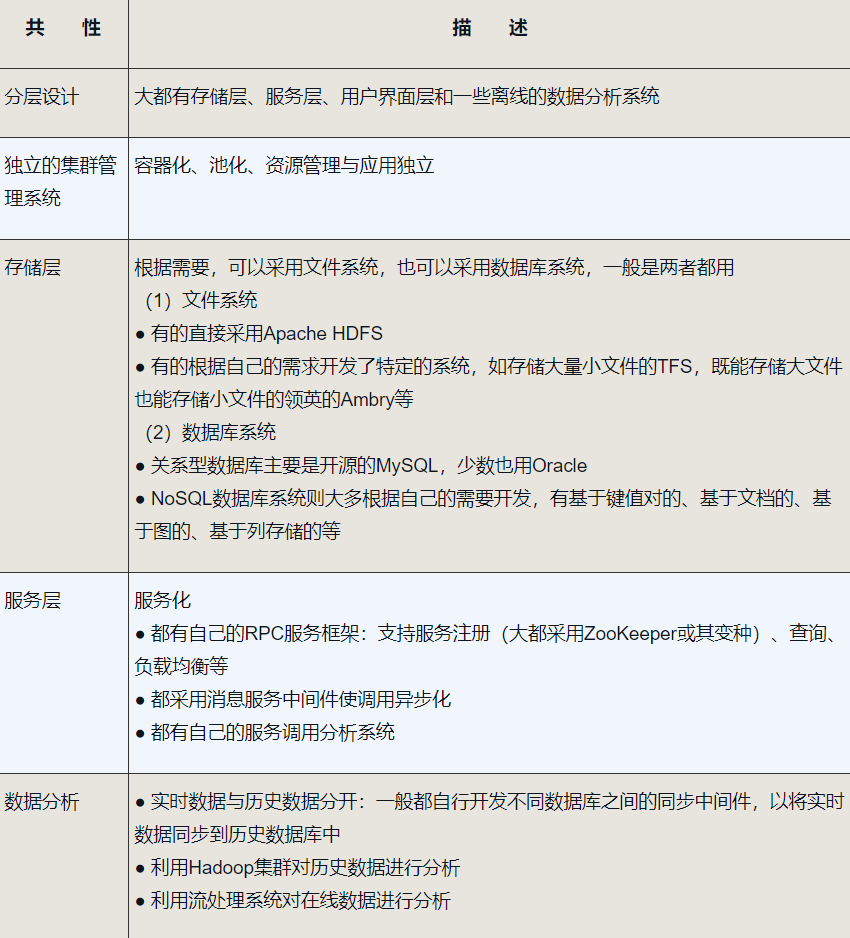Click the '共性' column header

pos(63,28)
